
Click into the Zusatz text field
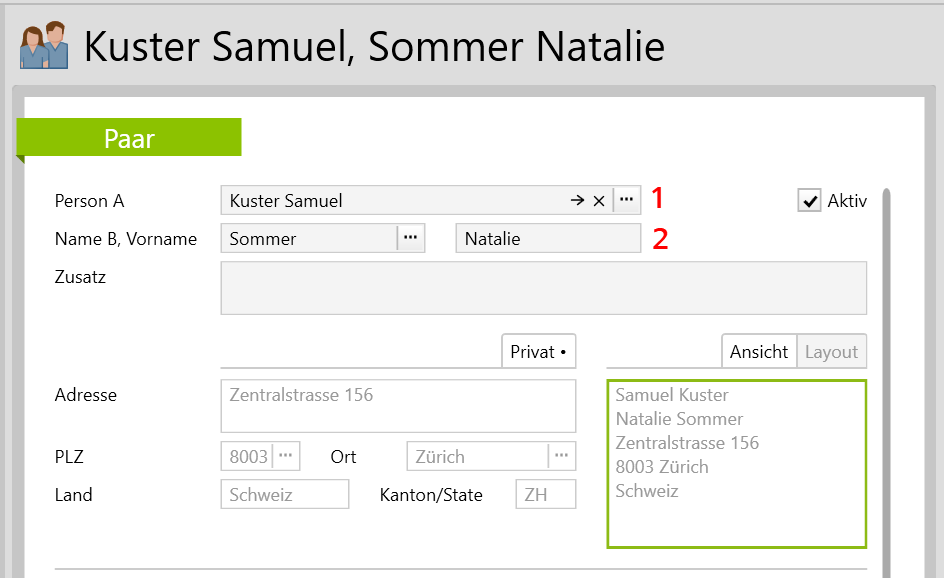point(543,288)
